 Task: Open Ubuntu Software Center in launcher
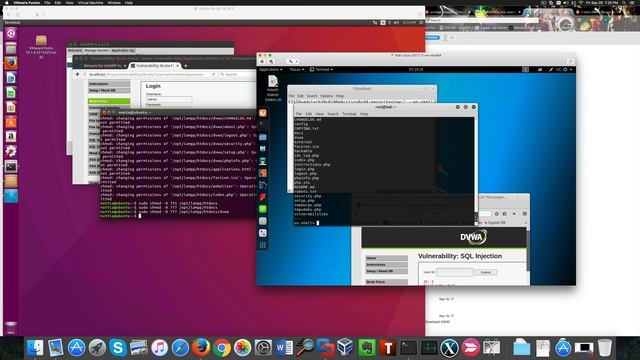click(x=11, y=122)
